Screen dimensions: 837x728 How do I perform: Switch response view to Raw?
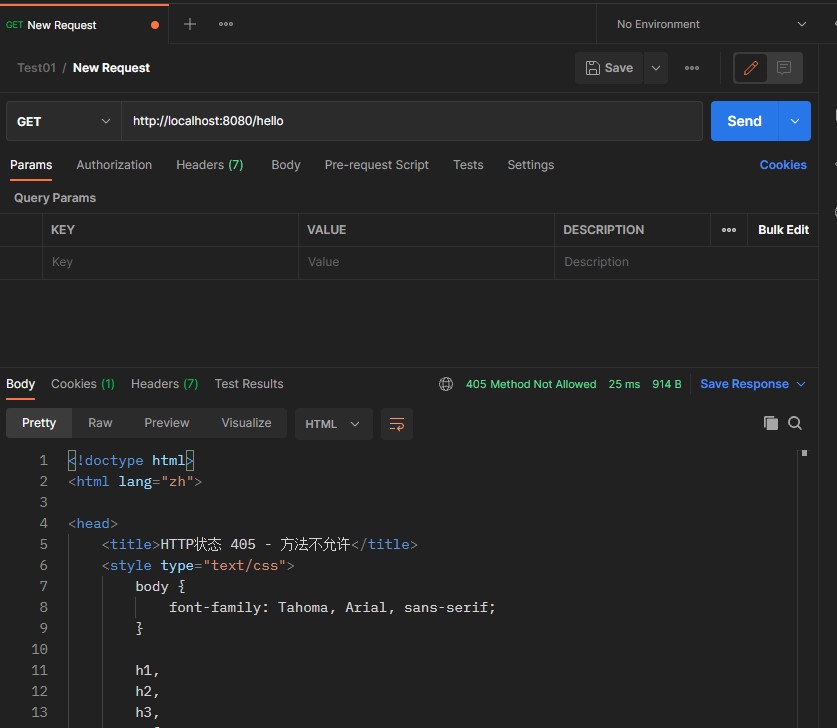click(100, 423)
